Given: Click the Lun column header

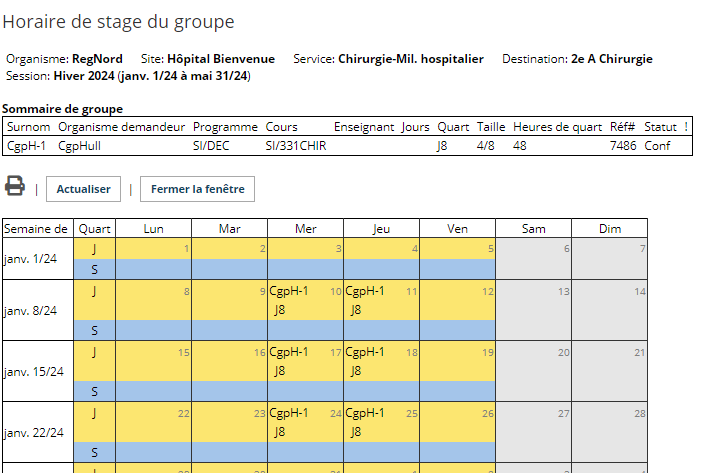Looking at the screenshot, I should [x=153, y=229].
